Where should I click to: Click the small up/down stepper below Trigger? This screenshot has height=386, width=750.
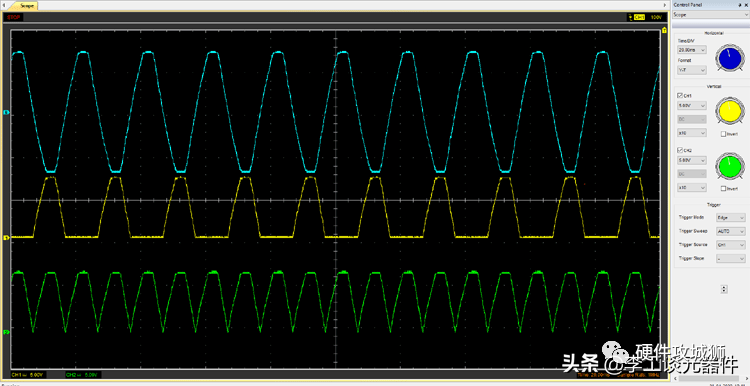tap(724, 289)
